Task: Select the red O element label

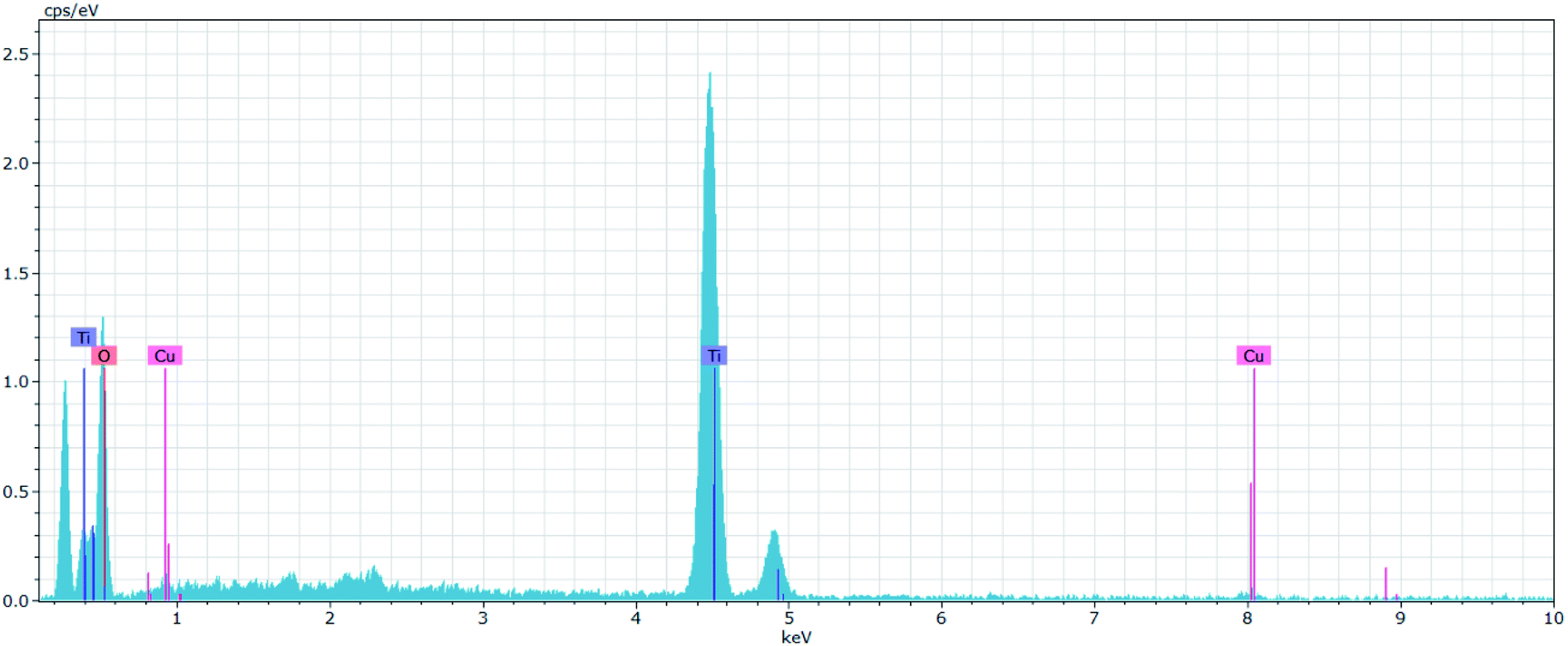Action: click(104, 356)
